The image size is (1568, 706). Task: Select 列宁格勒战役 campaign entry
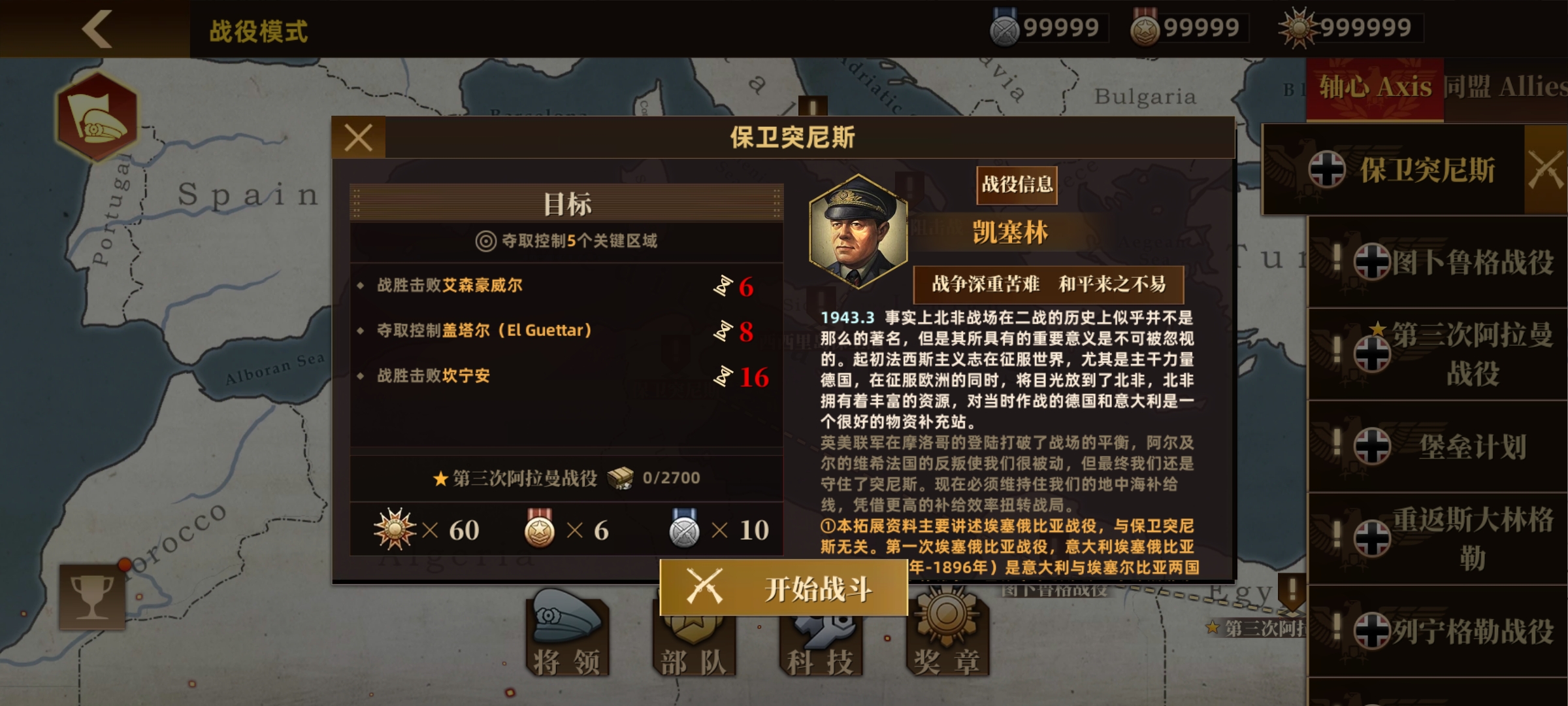pos(1437,631)
